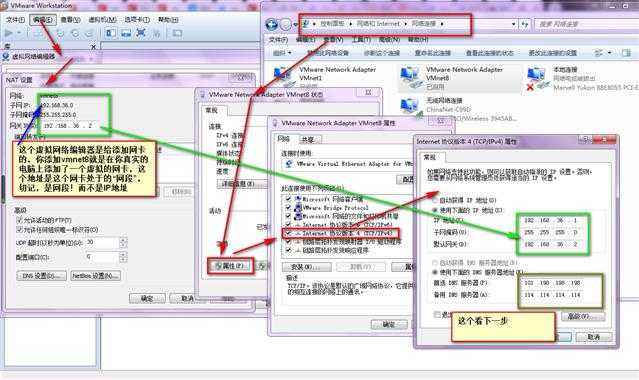Viewport: 639px width, 380px height.
Task: Open VMware 选项卡(T) menu
Action: pos(137,20)
